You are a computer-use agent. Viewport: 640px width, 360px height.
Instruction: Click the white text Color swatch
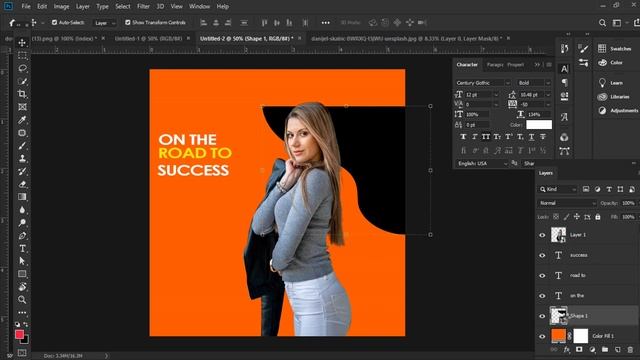click(539, 125)
